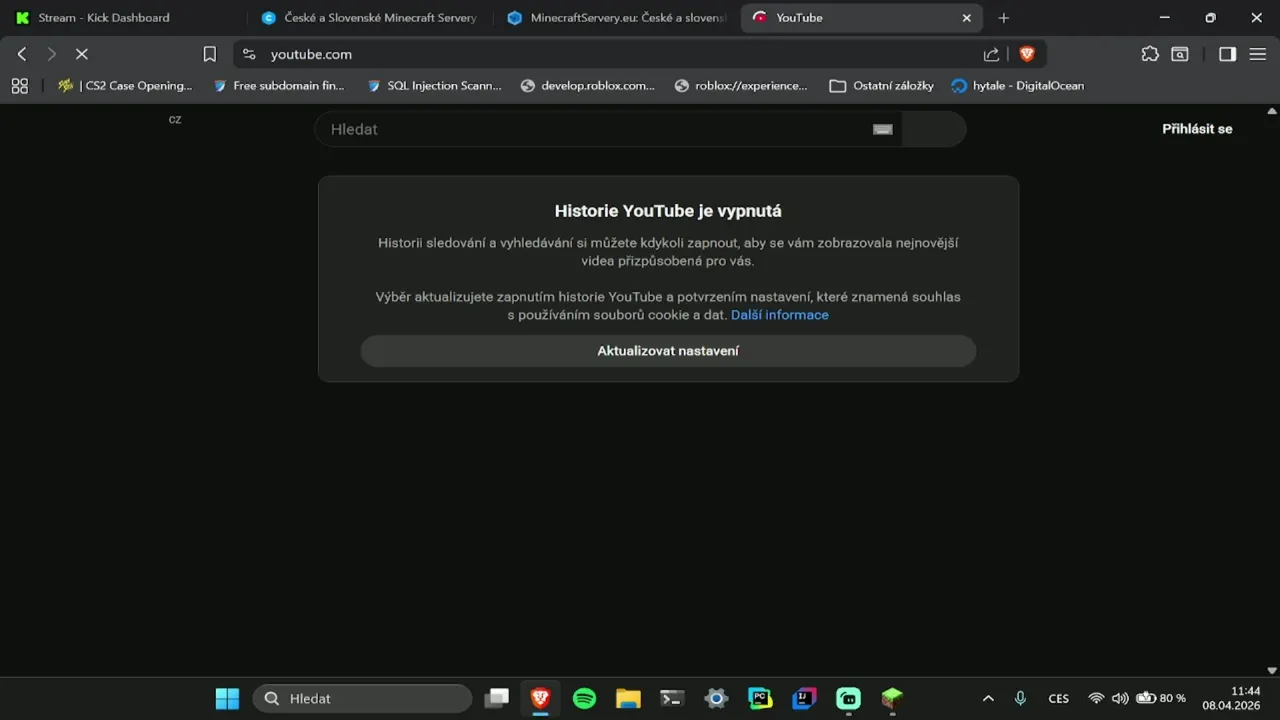The width and height of the screenshot is (1280, 720).
Task: Open the extensions puzzle icon
Action: (x=1150, y=54)
